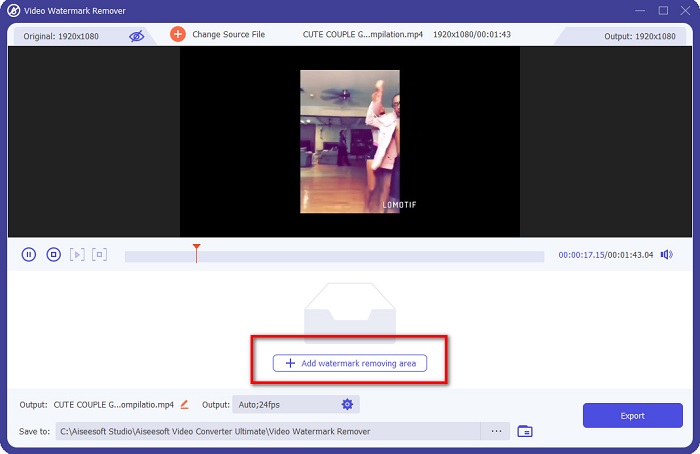This screenshot has width=700, height=454.
Task: Pause the video playback
Action: click(x=29, y=255)
